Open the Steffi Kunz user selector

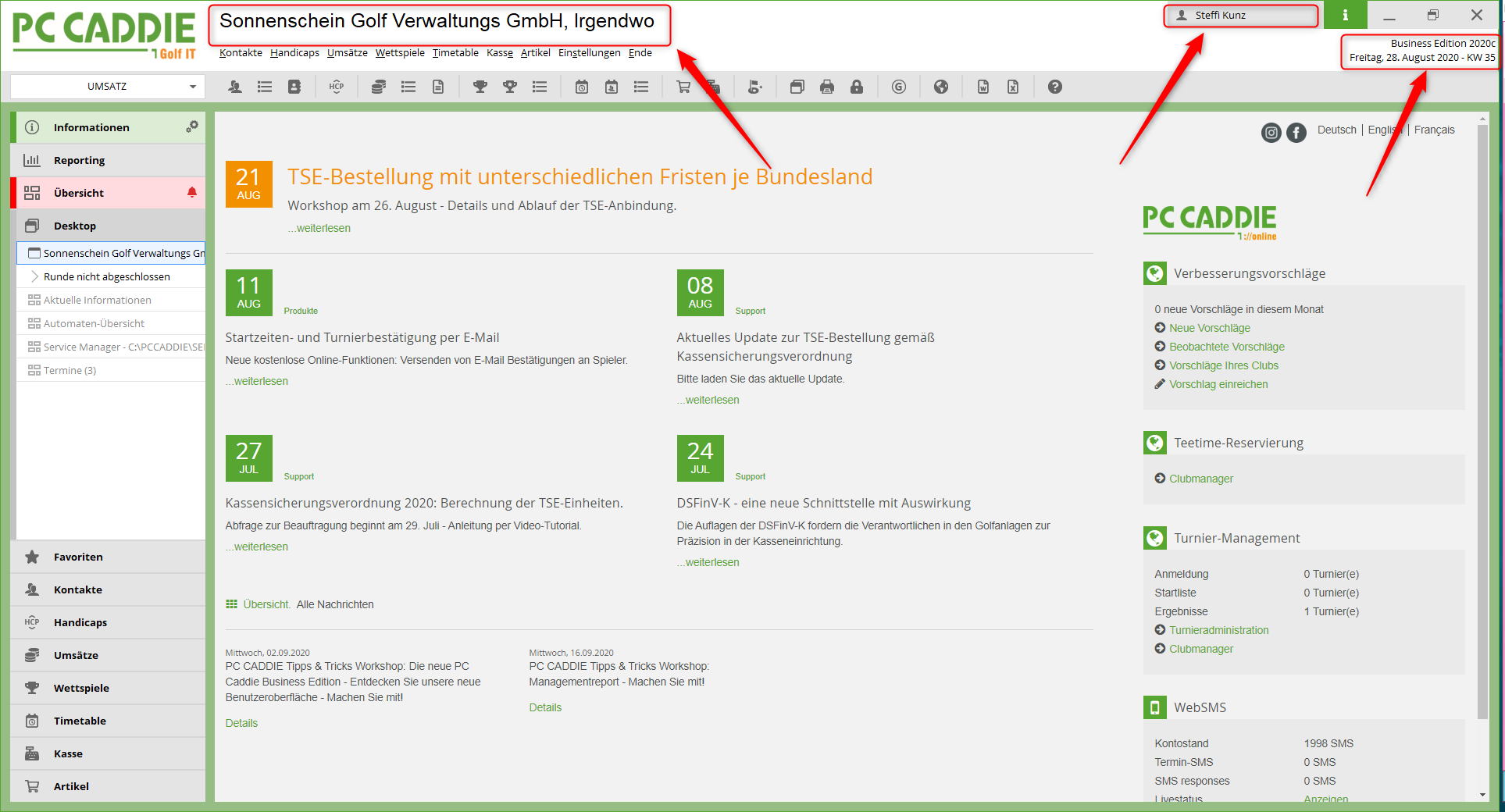[x=1240, y=16]
